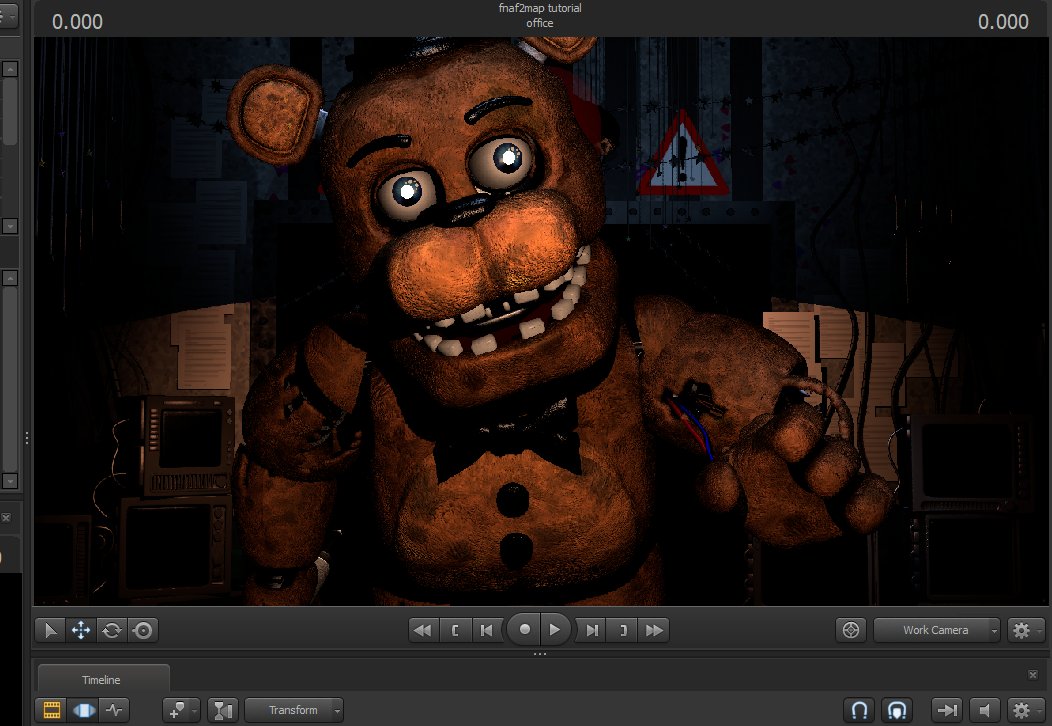Open viewport settings gear menu
The image size is (1052, 726).
tap(1024, 630)
